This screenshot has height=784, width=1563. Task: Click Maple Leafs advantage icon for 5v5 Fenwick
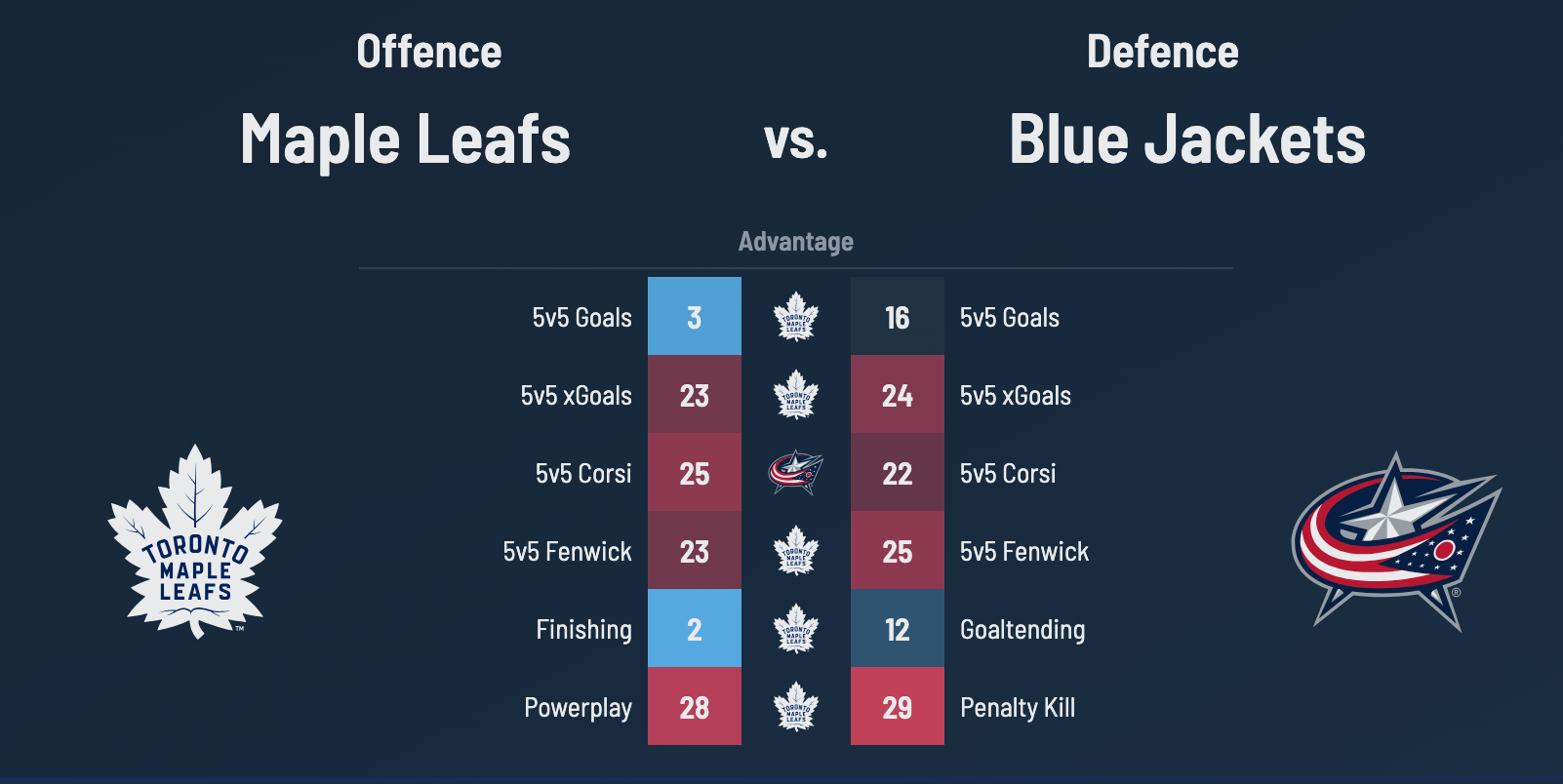click(796, 551)
